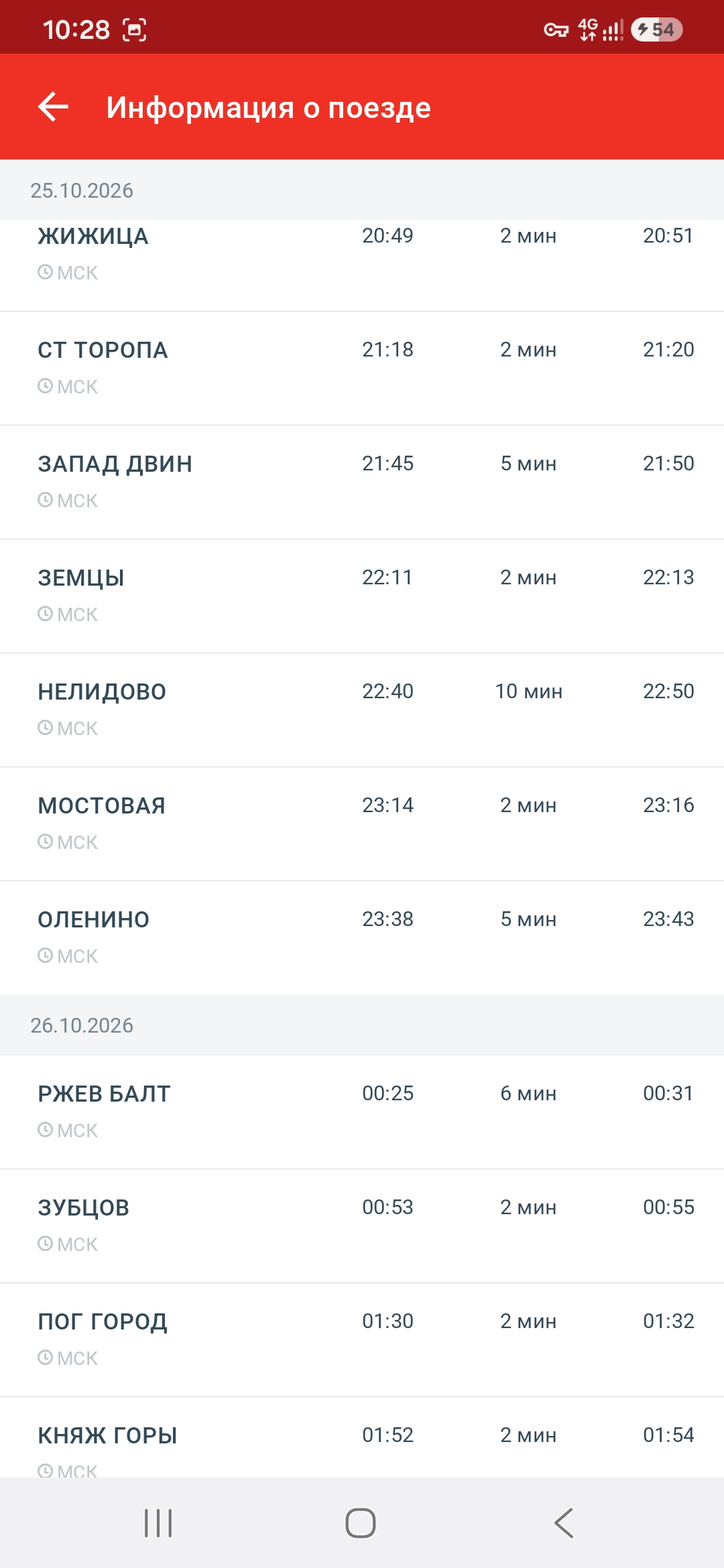Tap the 10 мин stop duration at НЕЛИДОВО
Image resolution: width=724 pixels, height=1568 pixels.
[529, 692]
